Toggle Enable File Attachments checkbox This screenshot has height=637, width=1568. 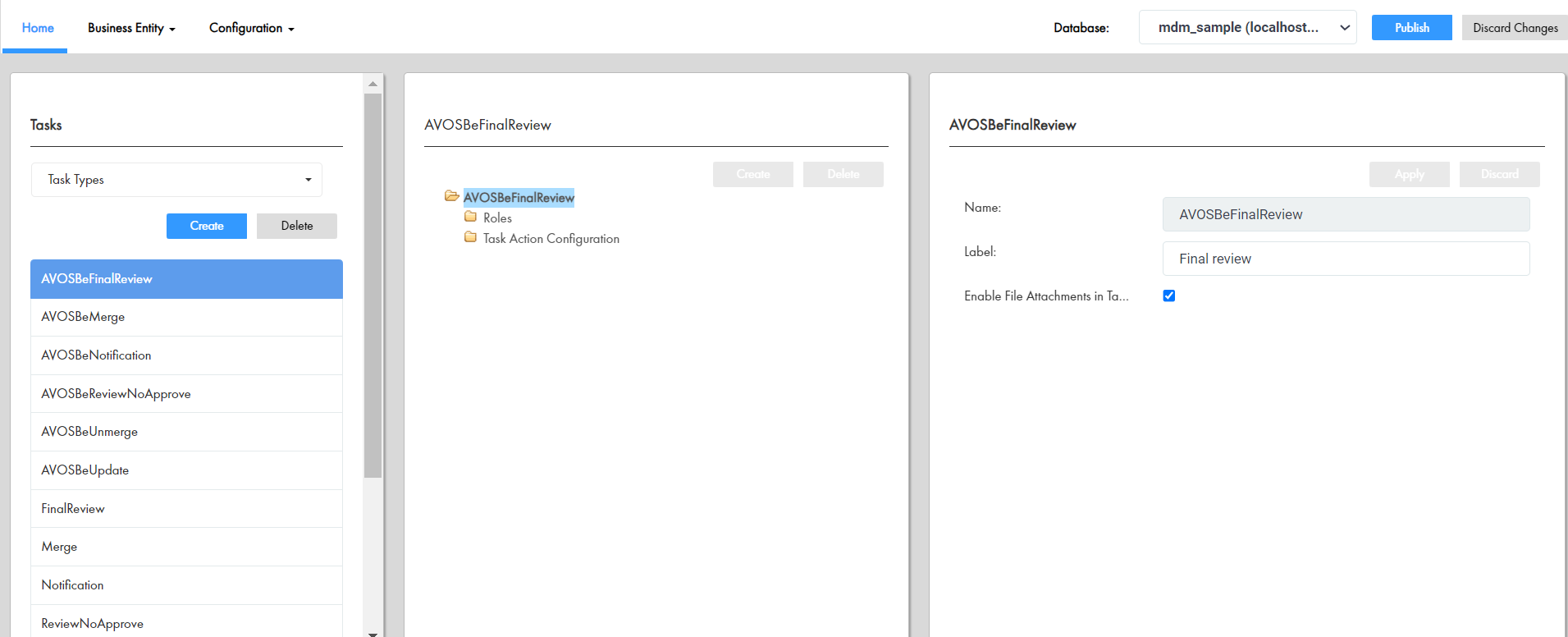coord(1169,296)
